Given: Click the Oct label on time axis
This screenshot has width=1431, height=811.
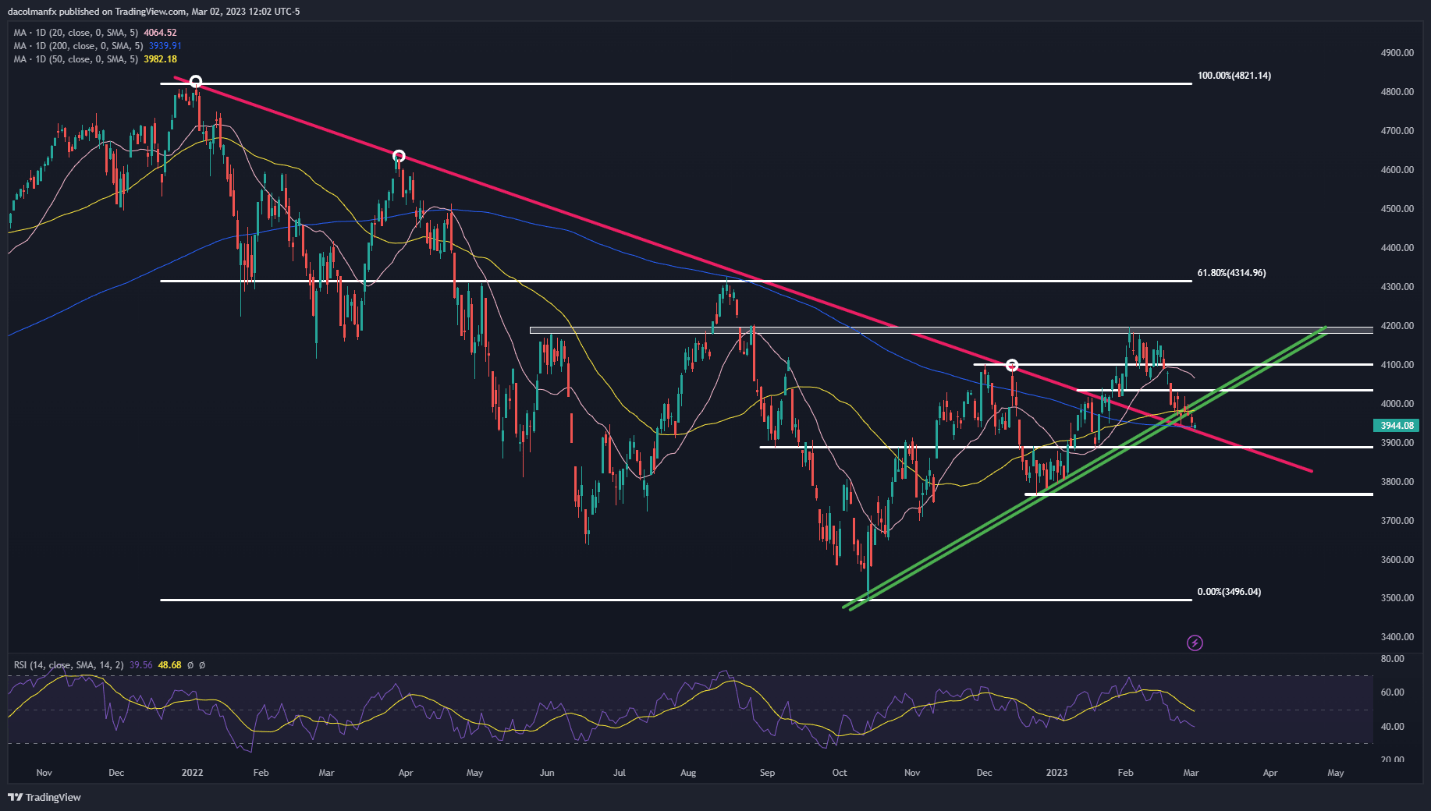Looking at the screenshot, I should pyautogui.click(x=839, y=773).
